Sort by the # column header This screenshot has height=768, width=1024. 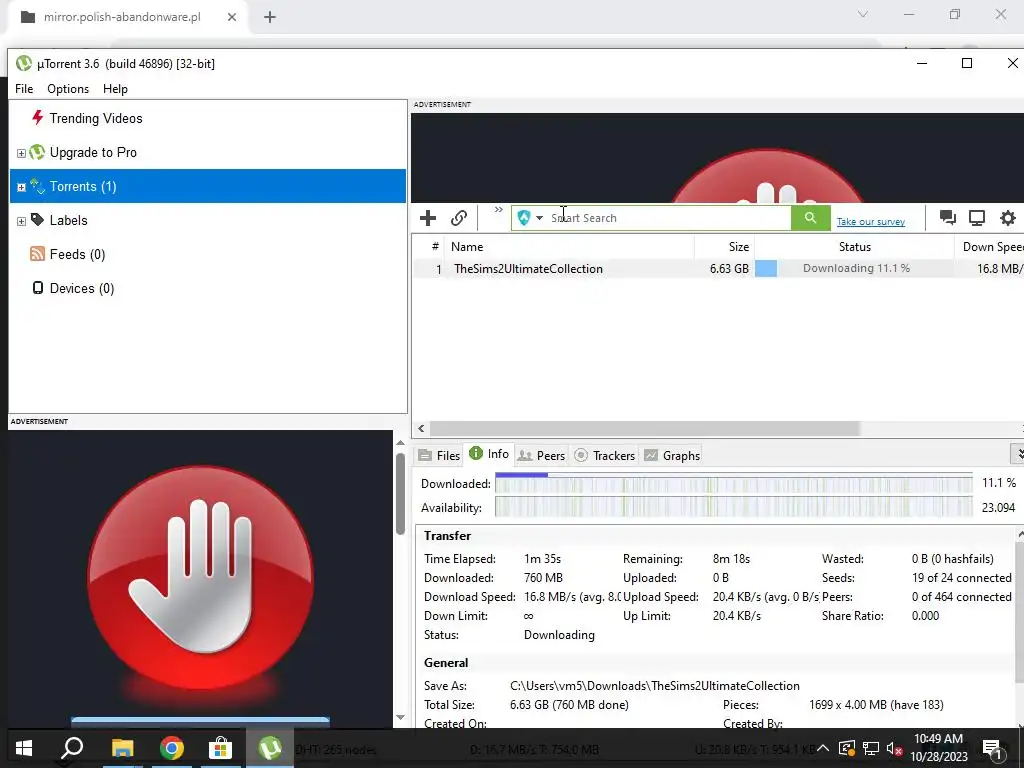[x=429, y=247]
